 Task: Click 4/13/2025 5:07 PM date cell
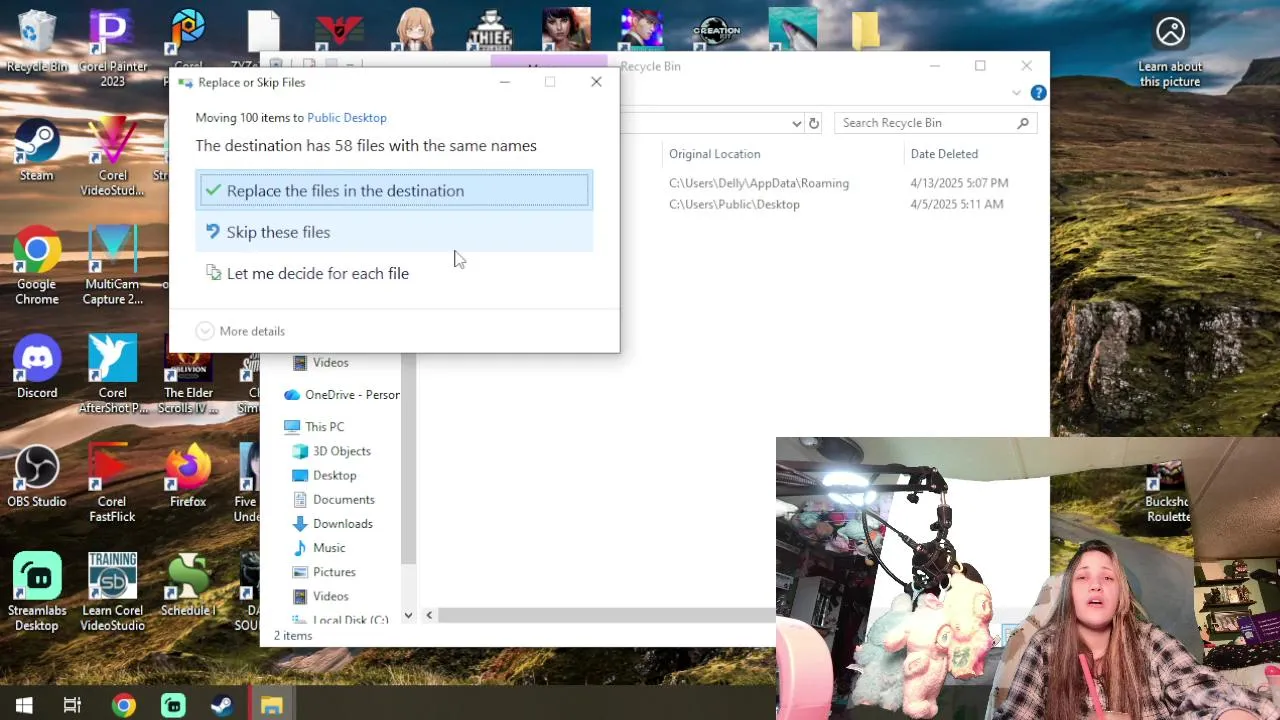click(x=959, y=183)
